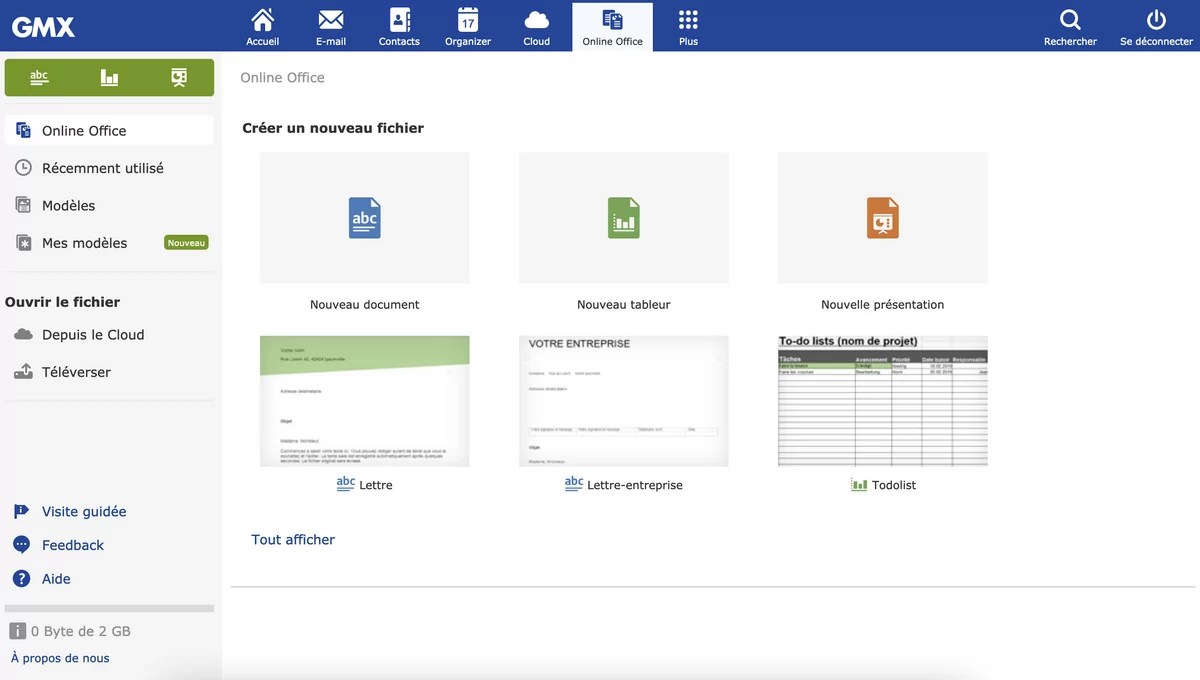This screenshot has height=680, width=1200.
Task: Click the green spreadsheet icon tile
Action: pos(624,218)
